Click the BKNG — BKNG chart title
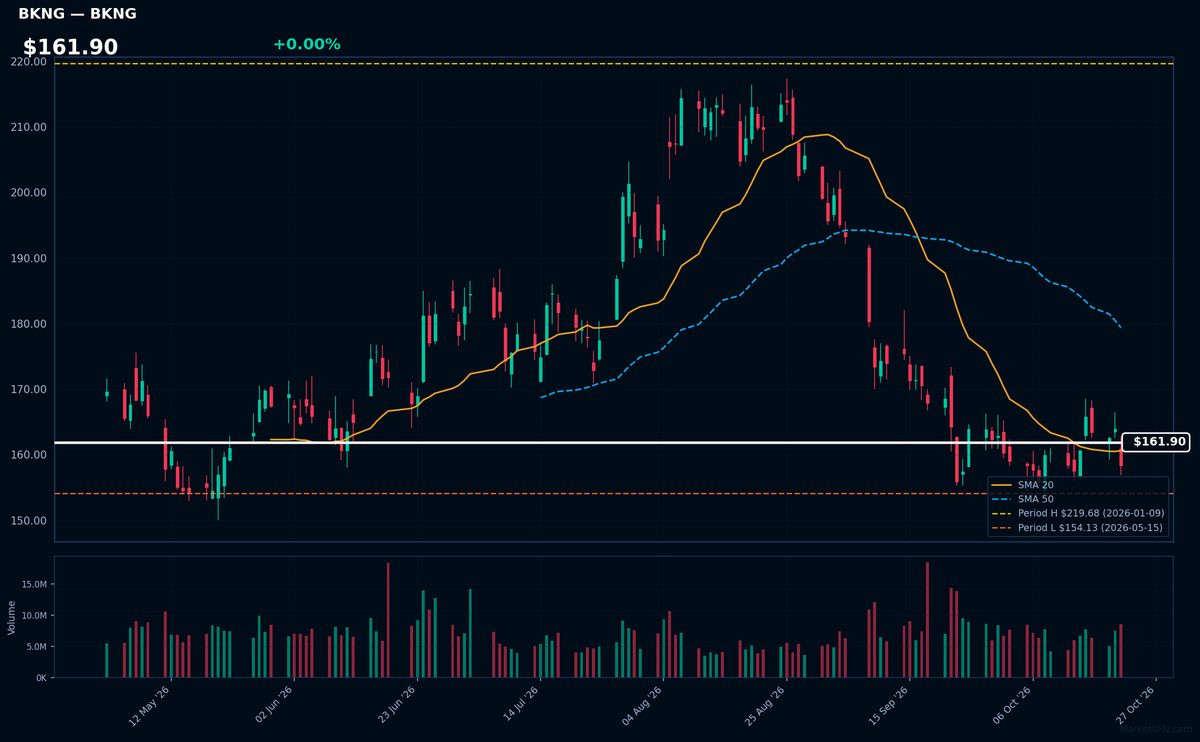Image resolution: width=1200 pixels, height=742 pixels. [77, 14]
